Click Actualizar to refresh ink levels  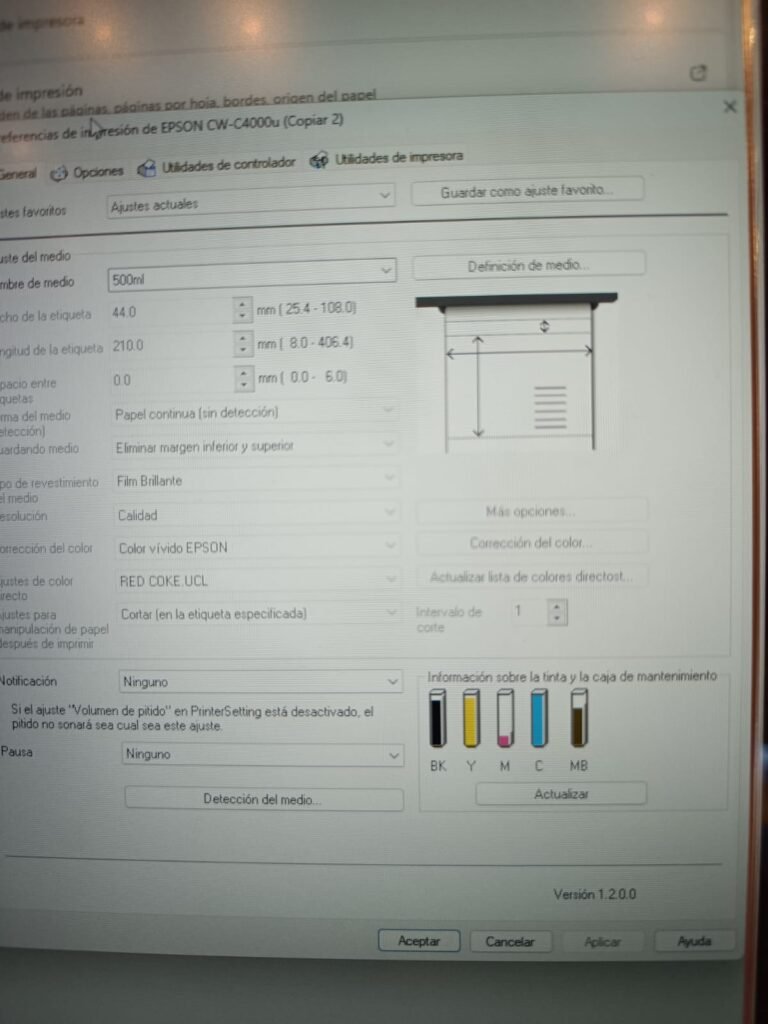pyautogui.click(x=561, y=794)
